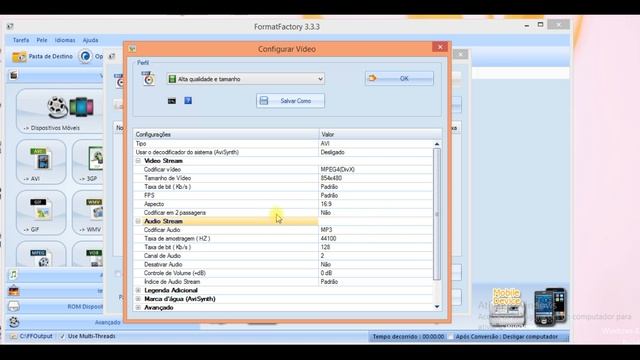Open the audio category music note icon
Image resolution: width=640 pixels, height=360 pixels.
[14, 275]
